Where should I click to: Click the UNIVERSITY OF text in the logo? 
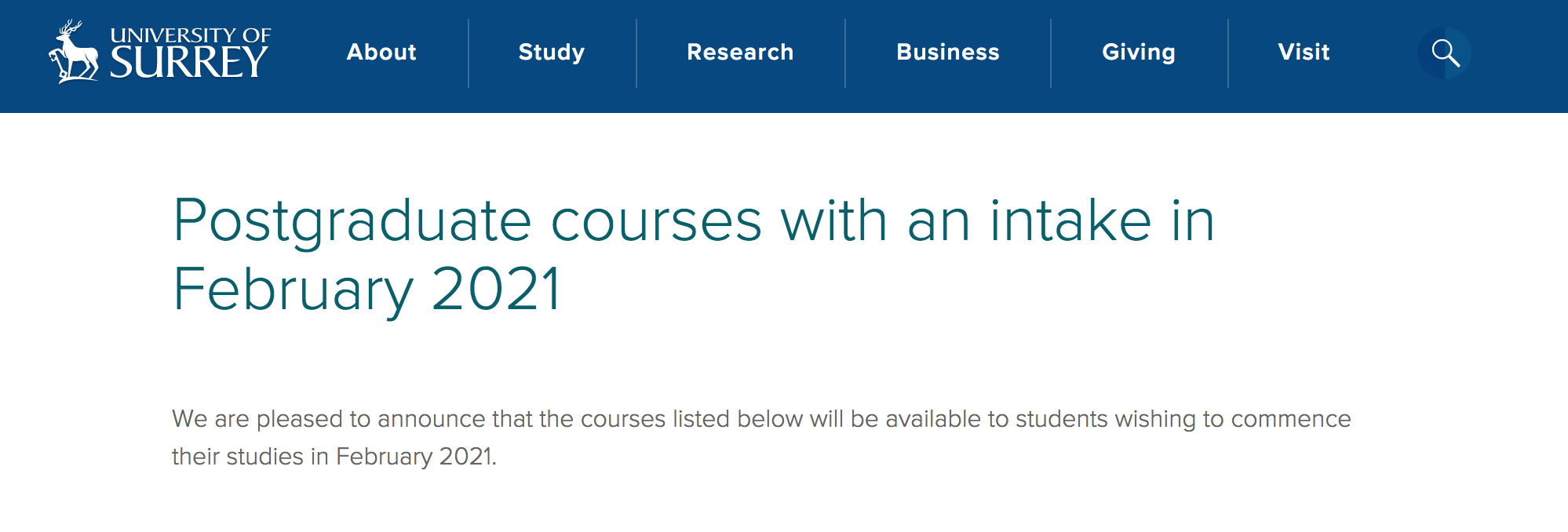point(191,35)
